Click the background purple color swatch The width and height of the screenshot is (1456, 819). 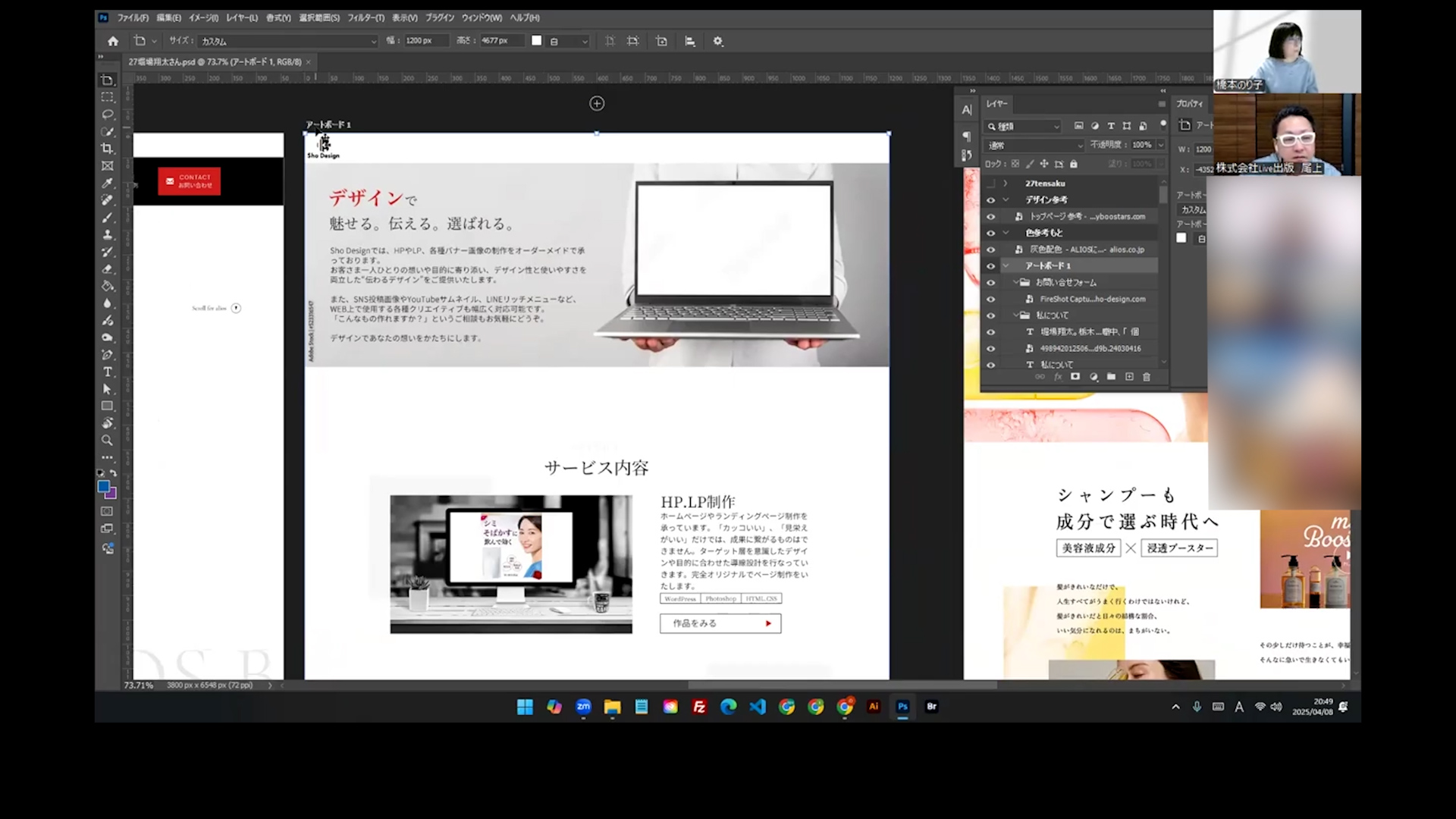click(x=112, y=494)
